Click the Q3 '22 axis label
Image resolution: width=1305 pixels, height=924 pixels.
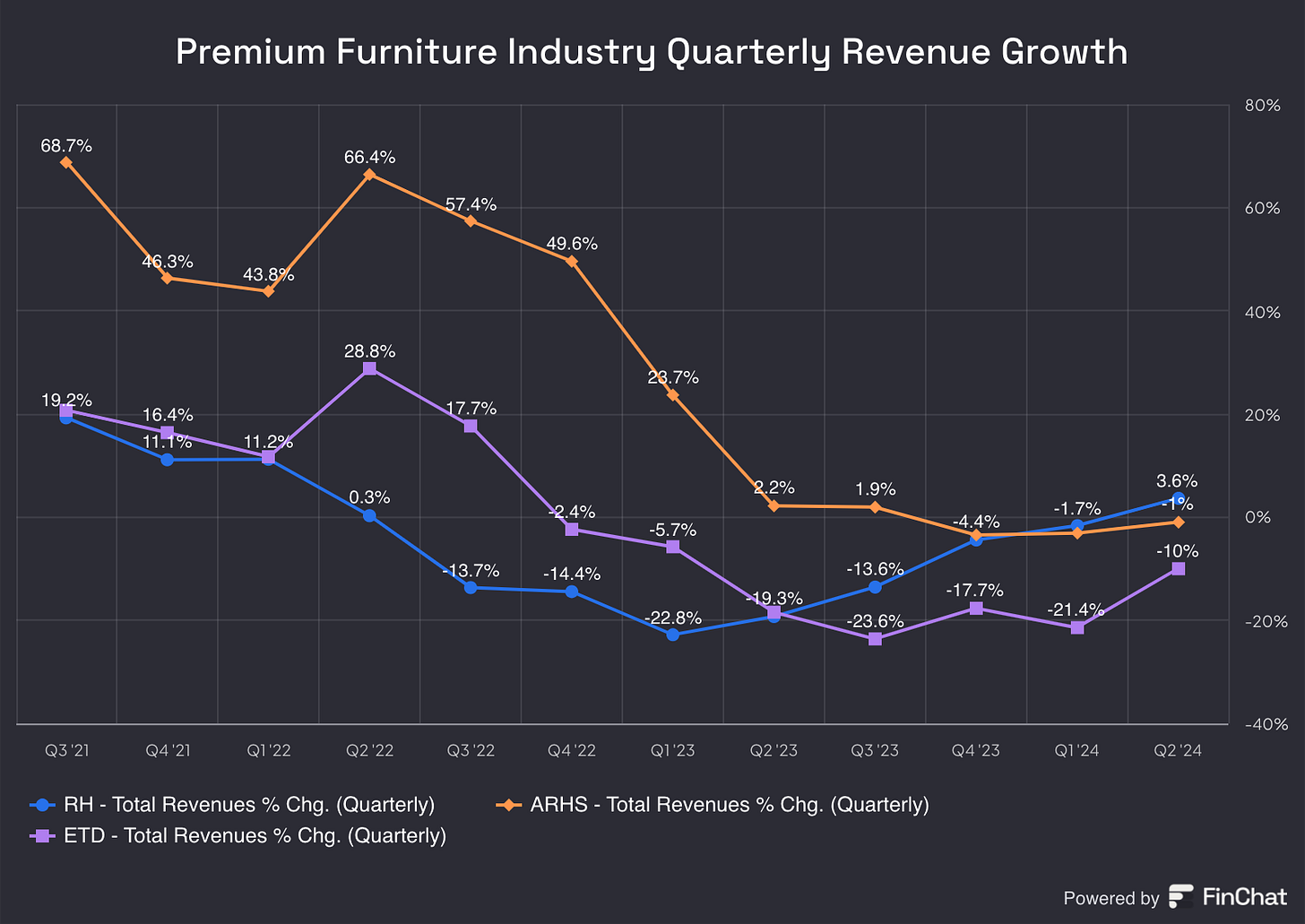pos(471,751)
